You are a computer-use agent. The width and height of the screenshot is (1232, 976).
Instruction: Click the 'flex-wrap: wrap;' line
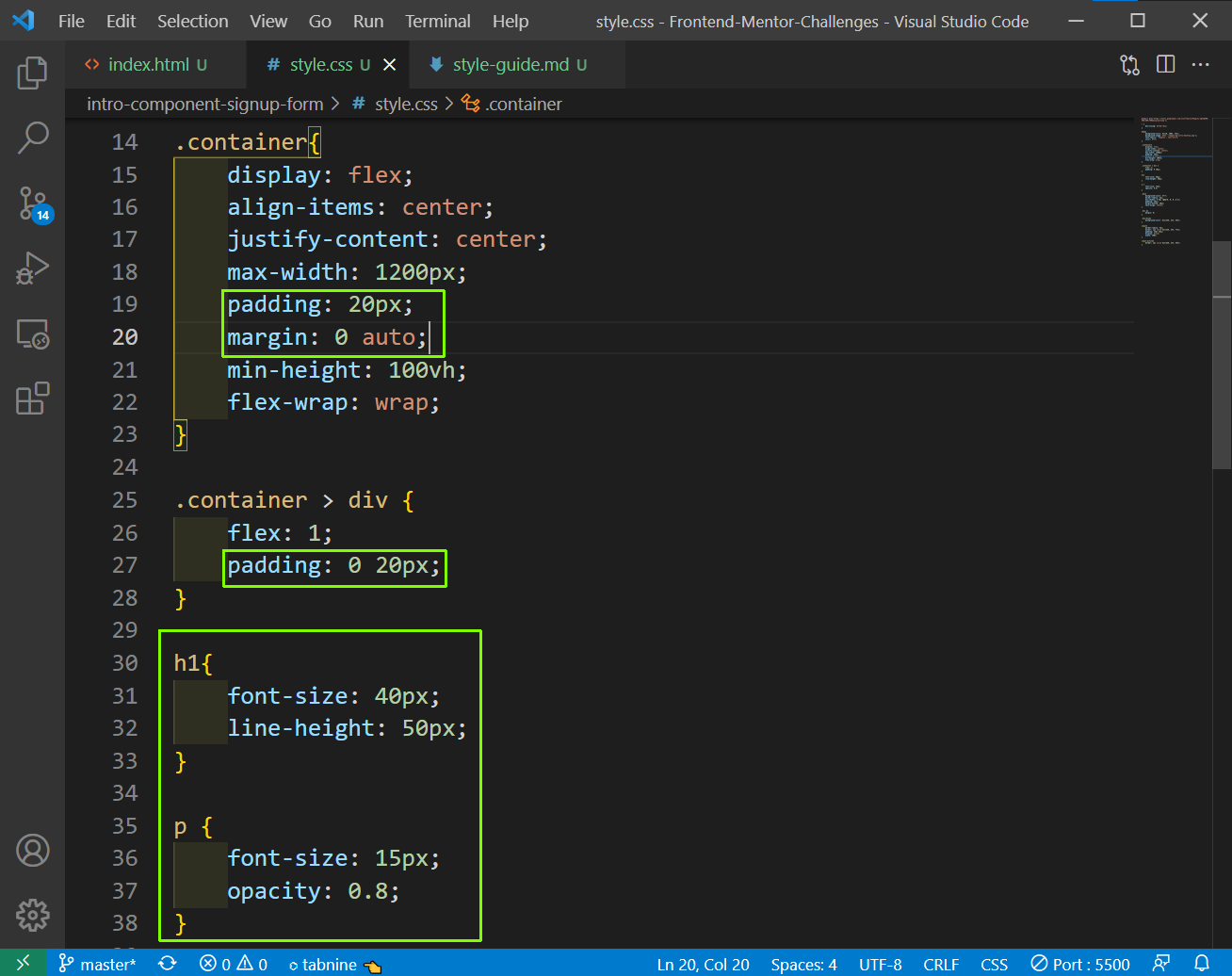click(333, 402)
